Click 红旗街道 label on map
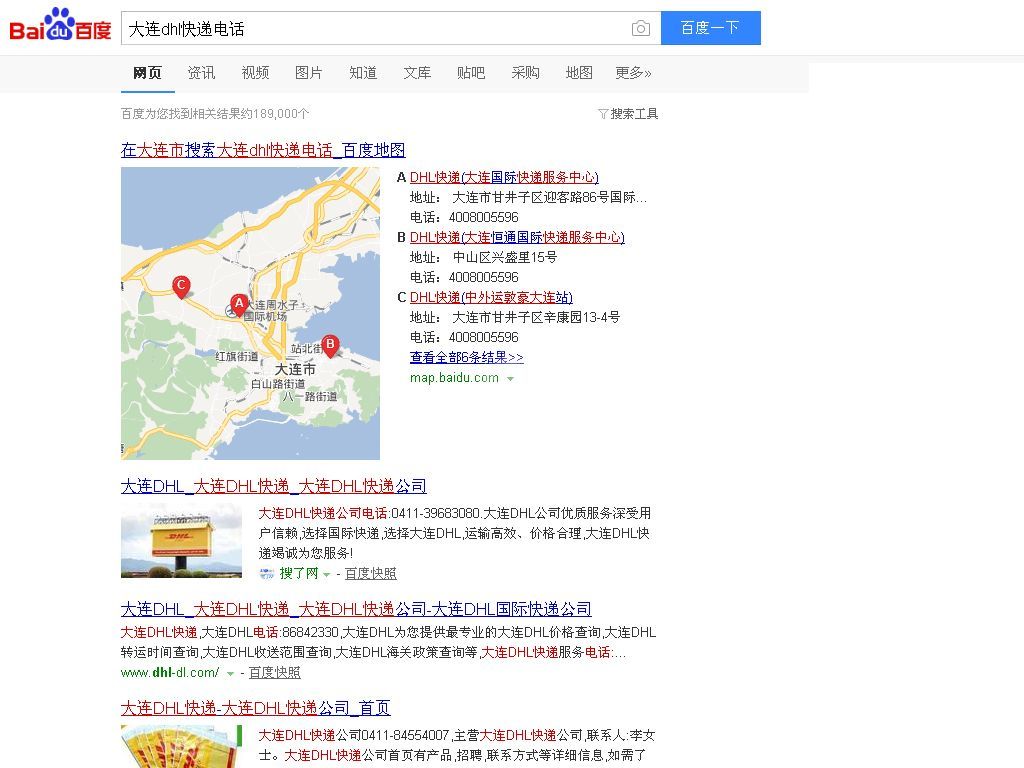The width and height of the screenshot is (1024, 768). (x=237, y=357)
